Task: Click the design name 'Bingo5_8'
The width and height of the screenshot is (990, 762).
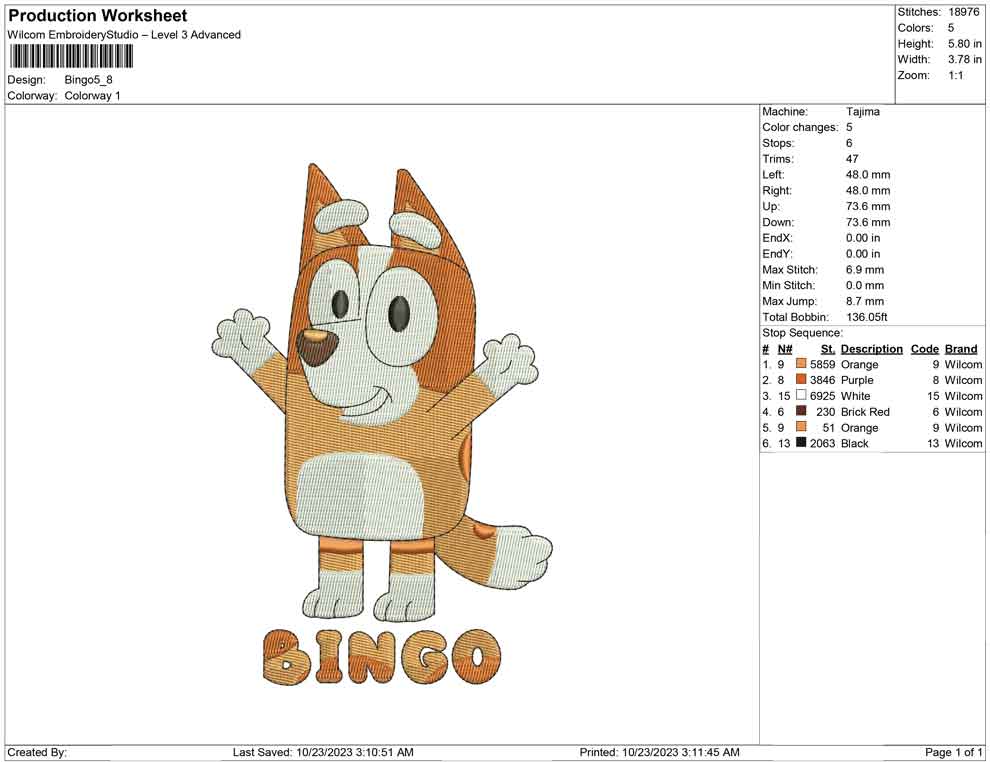Action: [88, 80]
